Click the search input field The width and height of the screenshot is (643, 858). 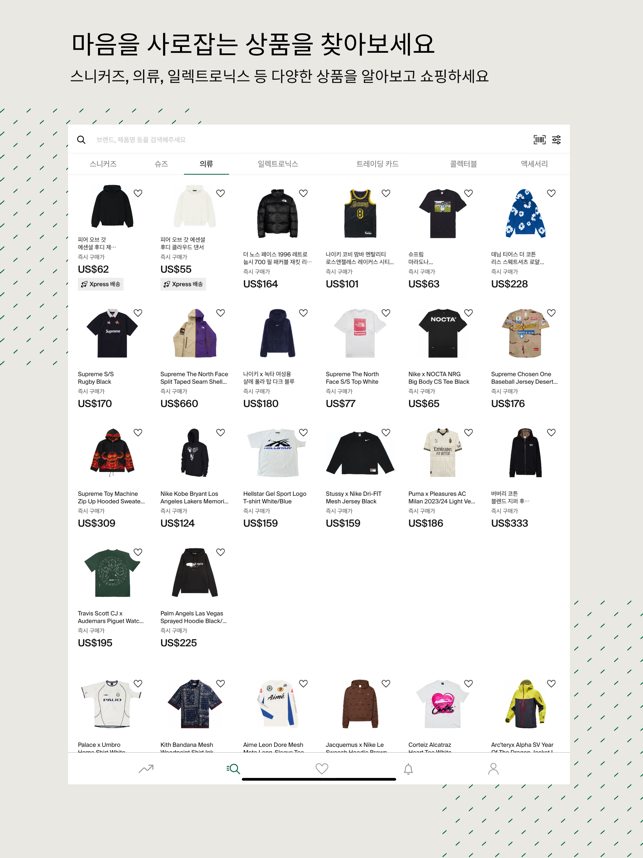(x=309, y=140)
